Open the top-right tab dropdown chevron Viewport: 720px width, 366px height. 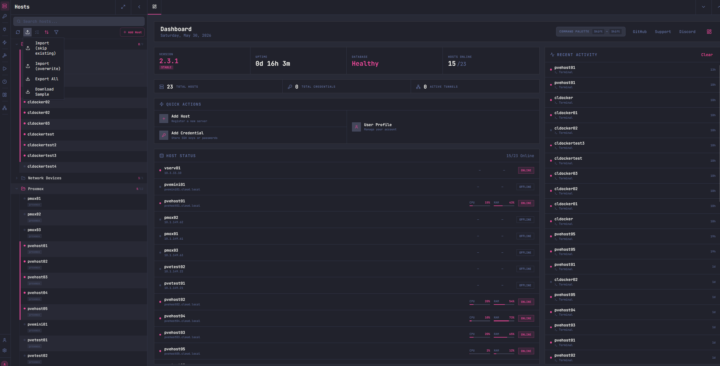tap(703, 7)
